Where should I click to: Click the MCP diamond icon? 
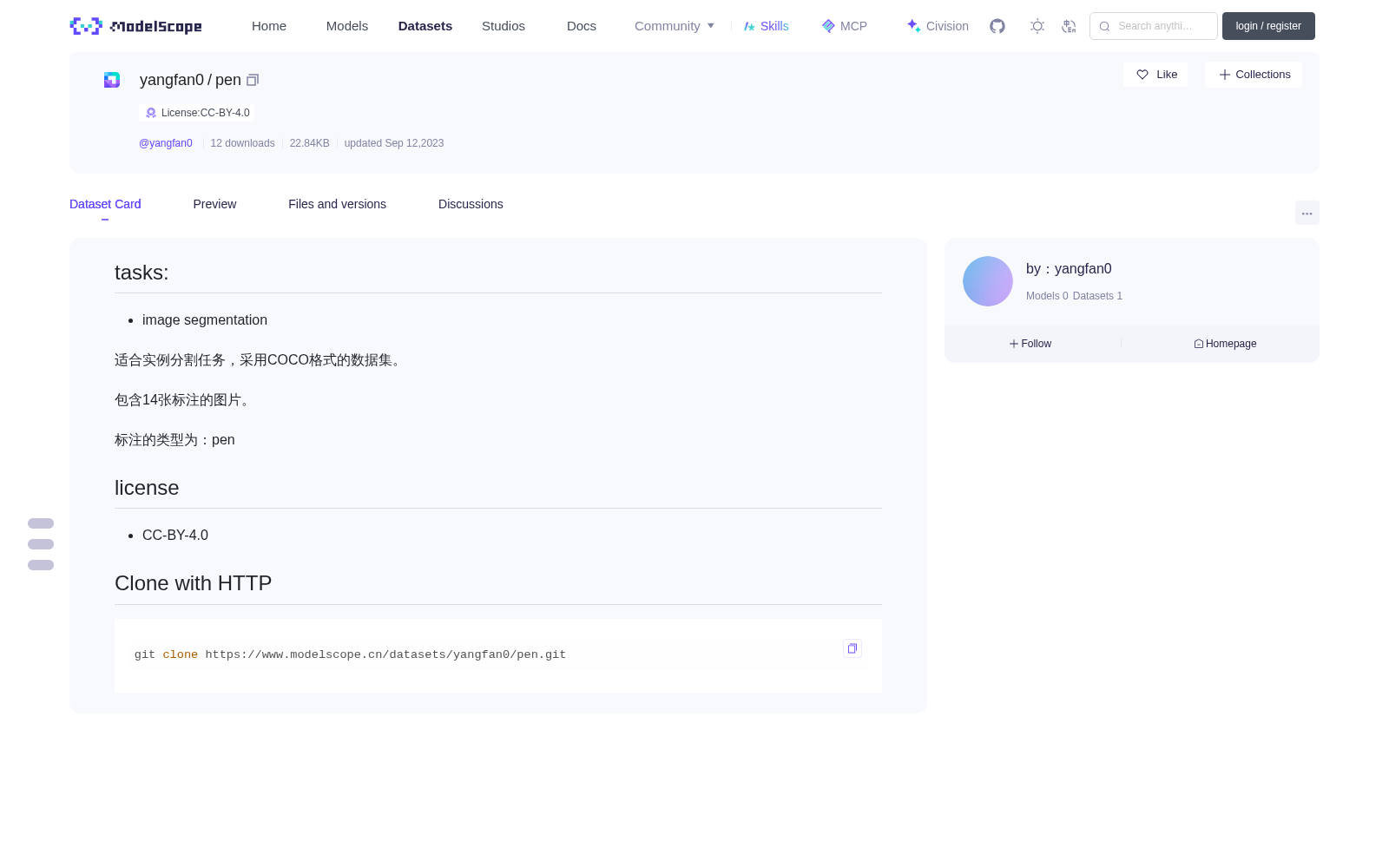(x=828, y=26)
